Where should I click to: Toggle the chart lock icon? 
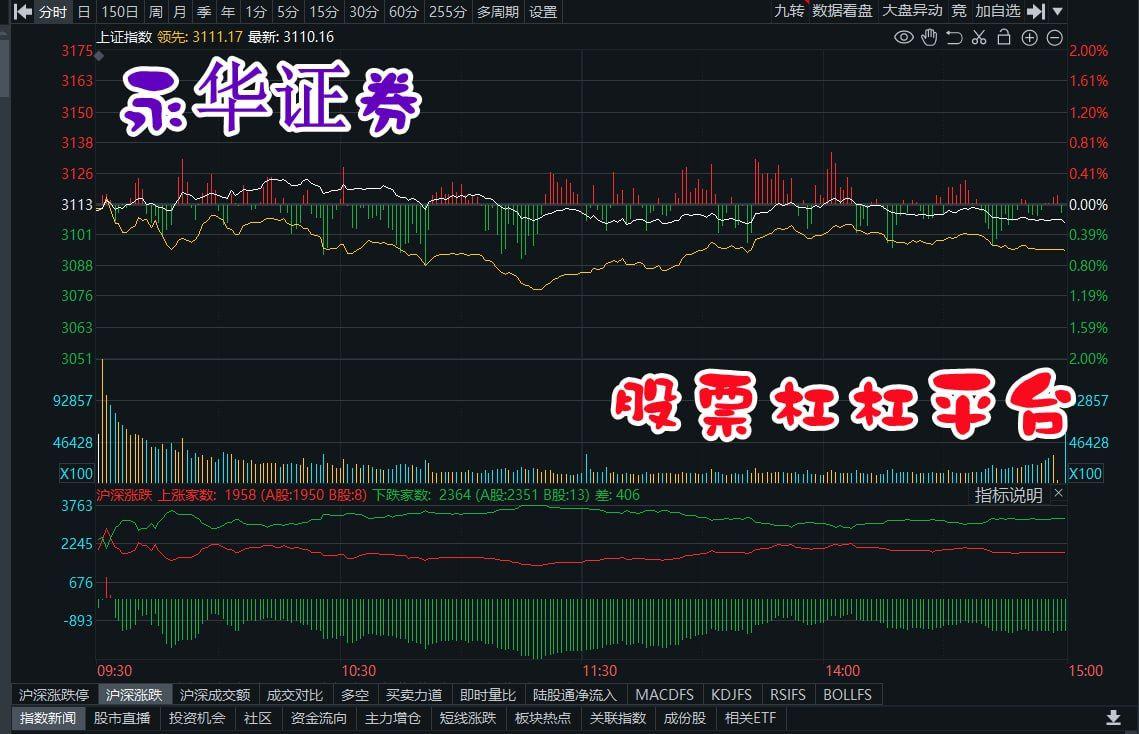click(1003, 37)
